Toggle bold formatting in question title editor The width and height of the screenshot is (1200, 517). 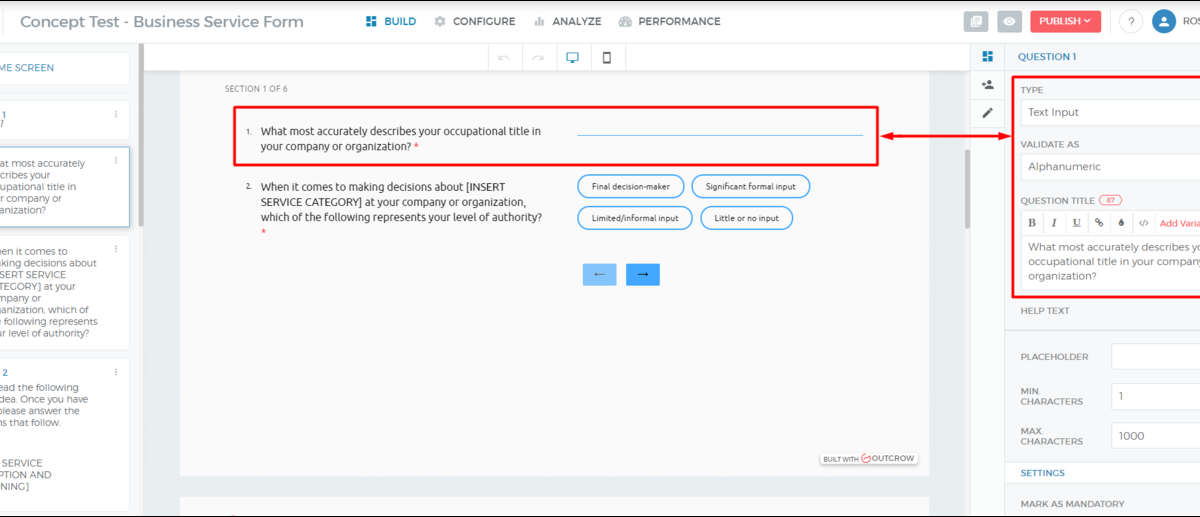tap(1032, 223)
